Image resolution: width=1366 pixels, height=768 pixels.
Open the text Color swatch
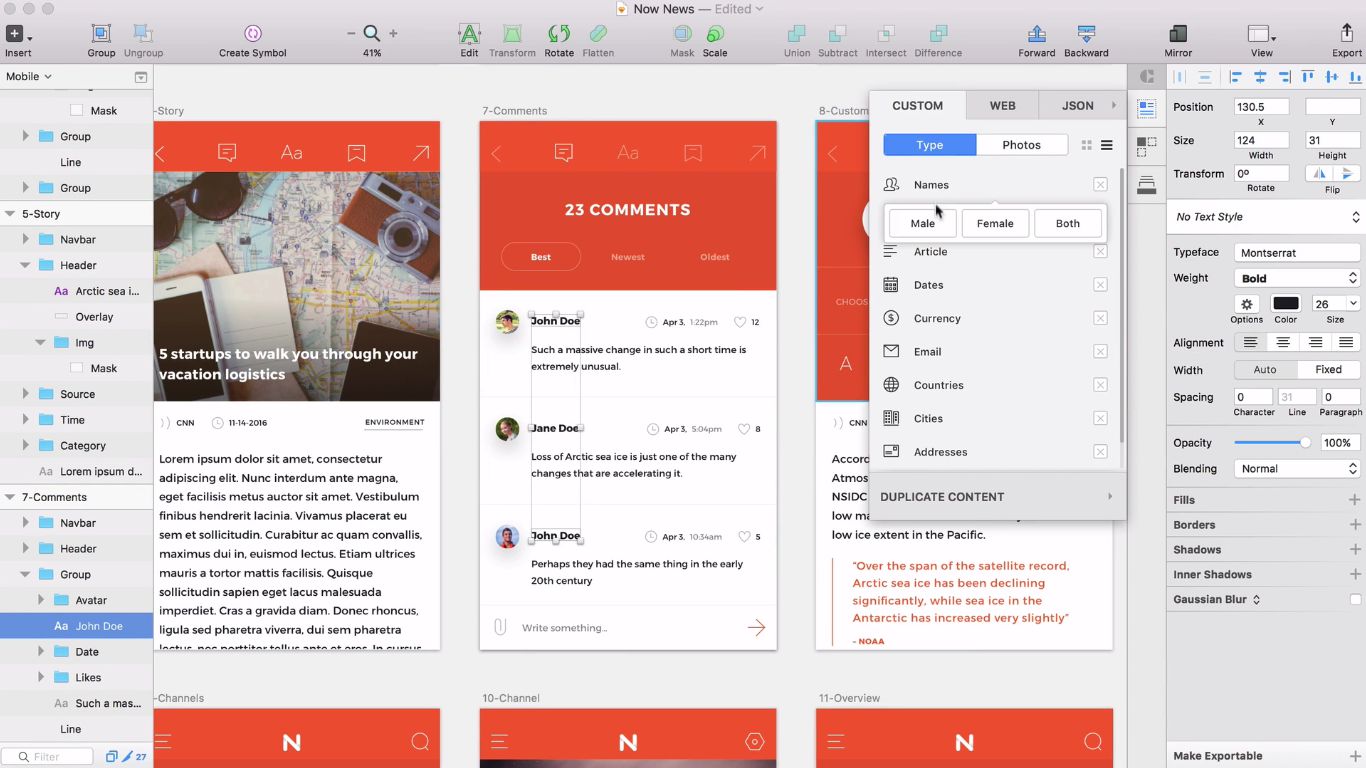1286,304
